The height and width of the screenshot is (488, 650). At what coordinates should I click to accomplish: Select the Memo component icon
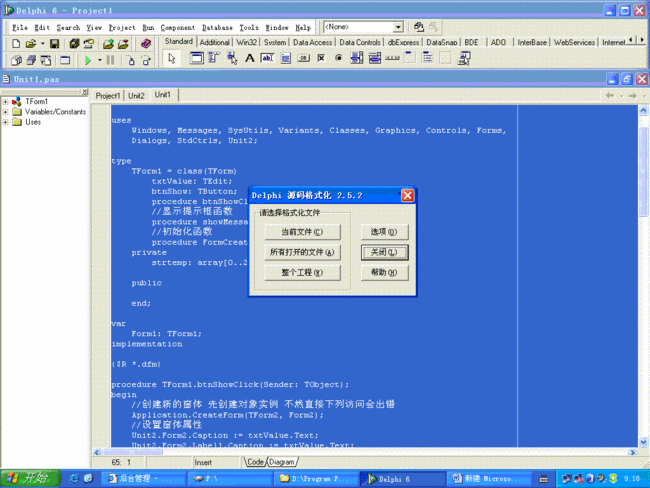coord(286,58)
